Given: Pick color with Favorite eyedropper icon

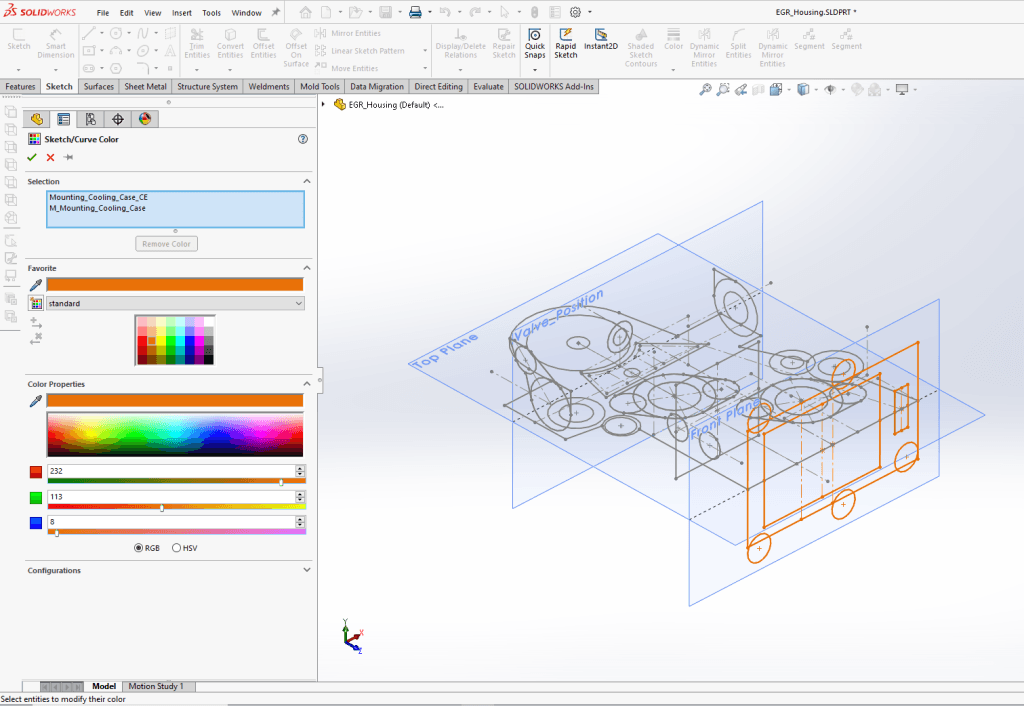Looking at the screenshot, I should 36,284.
